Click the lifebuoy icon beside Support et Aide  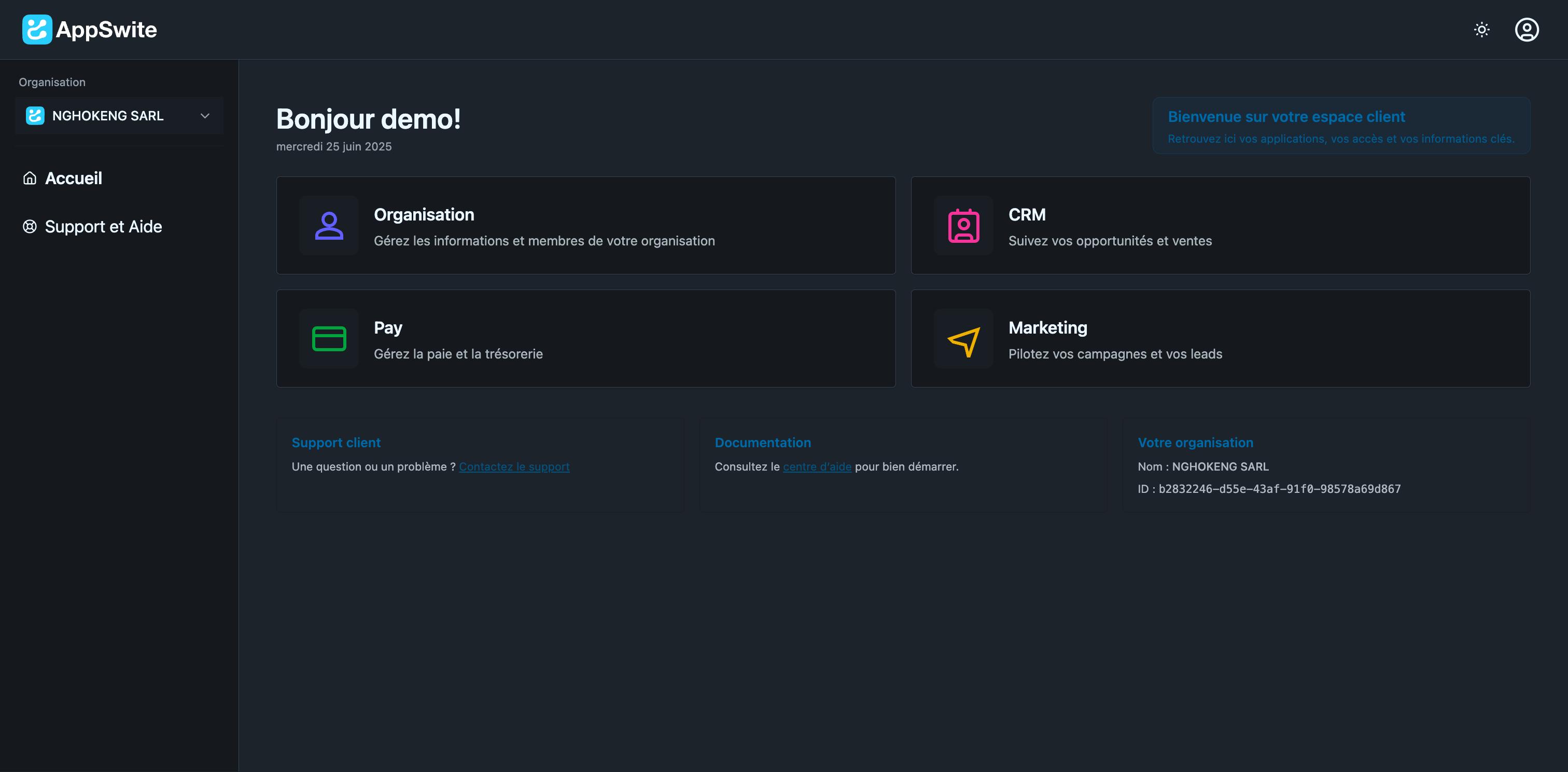tap(30, 227)
